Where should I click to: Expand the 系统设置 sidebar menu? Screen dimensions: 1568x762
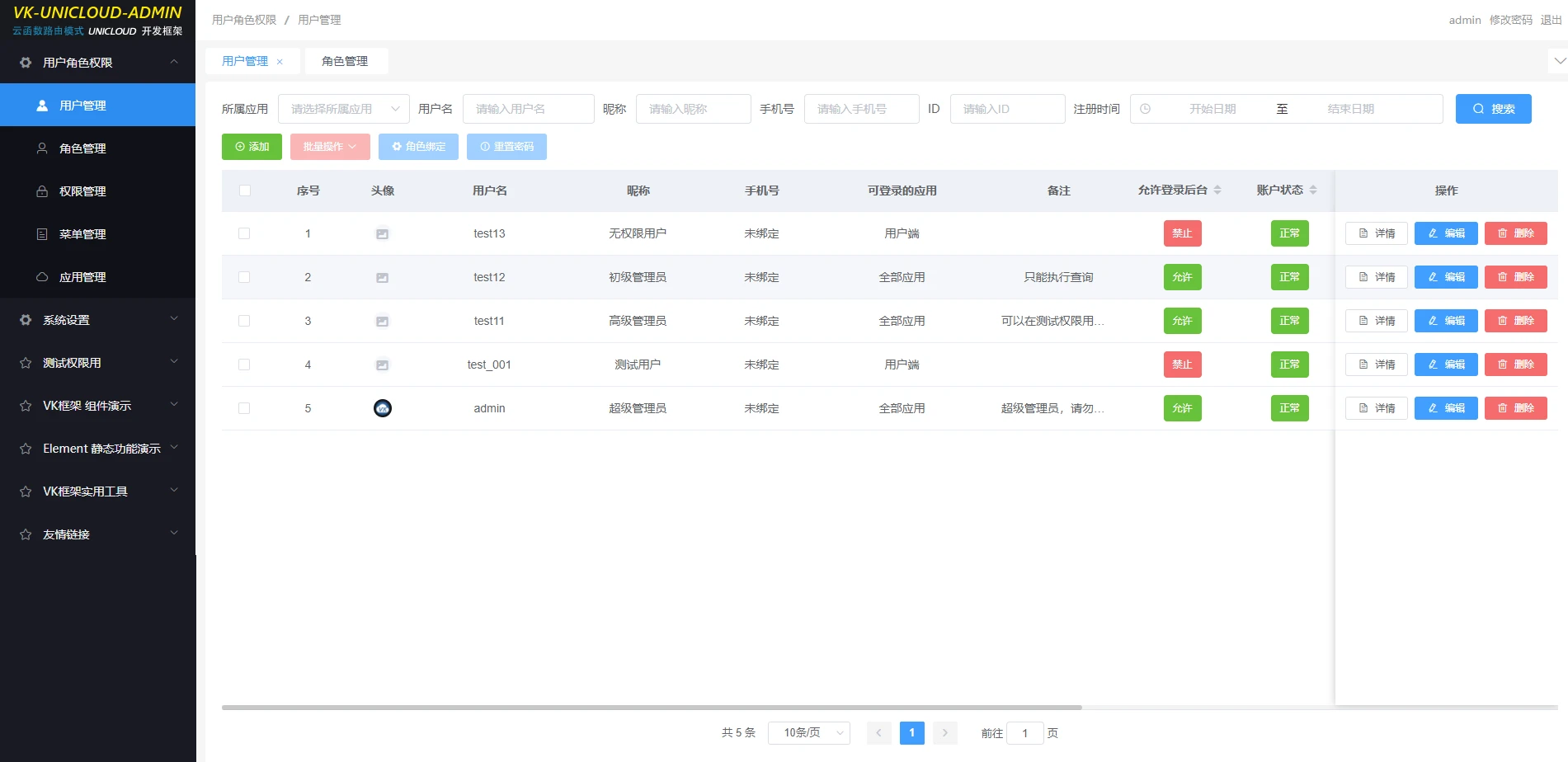pos(97,320)
